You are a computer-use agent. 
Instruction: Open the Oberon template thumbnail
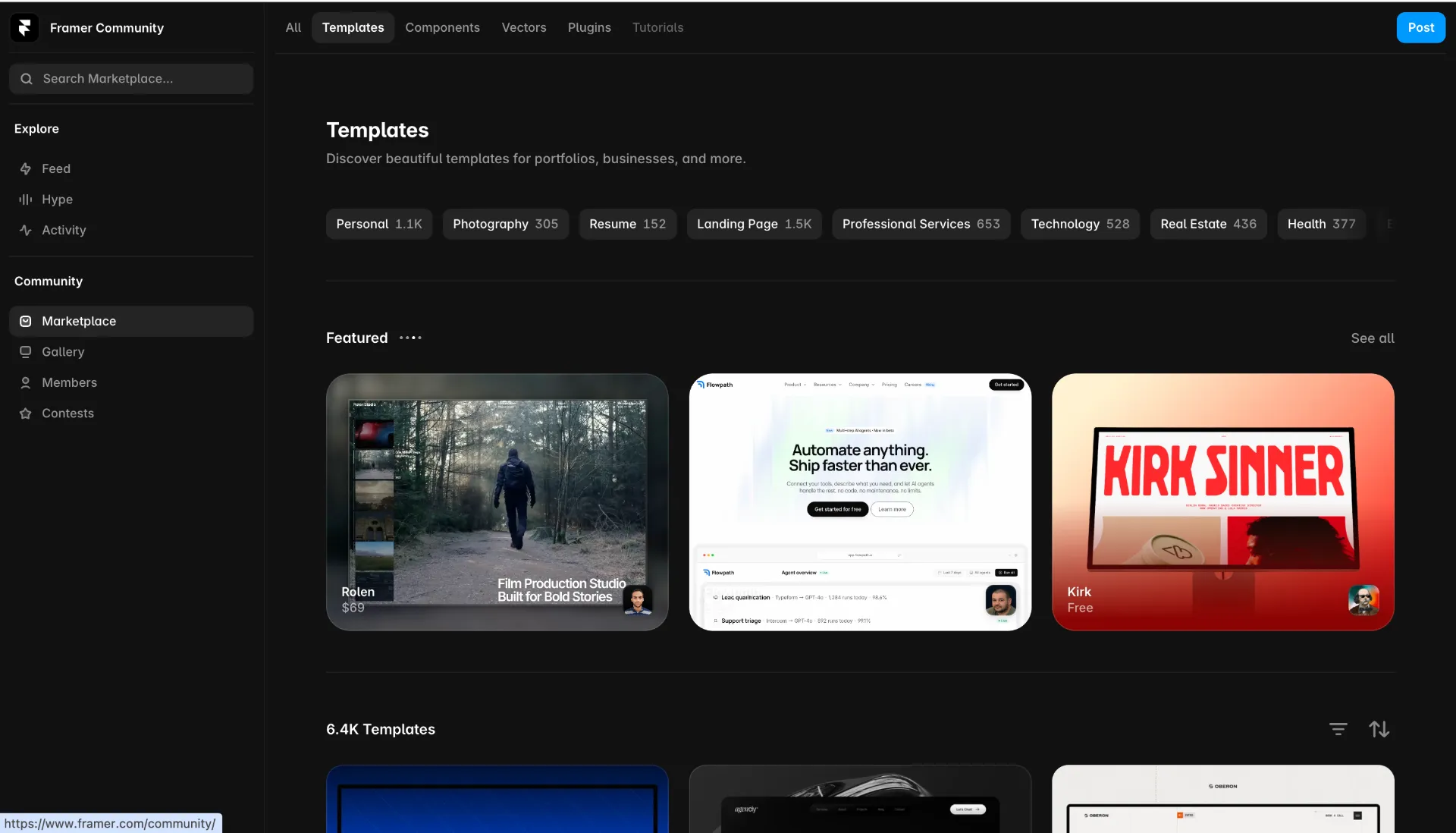click(1223, 799)
